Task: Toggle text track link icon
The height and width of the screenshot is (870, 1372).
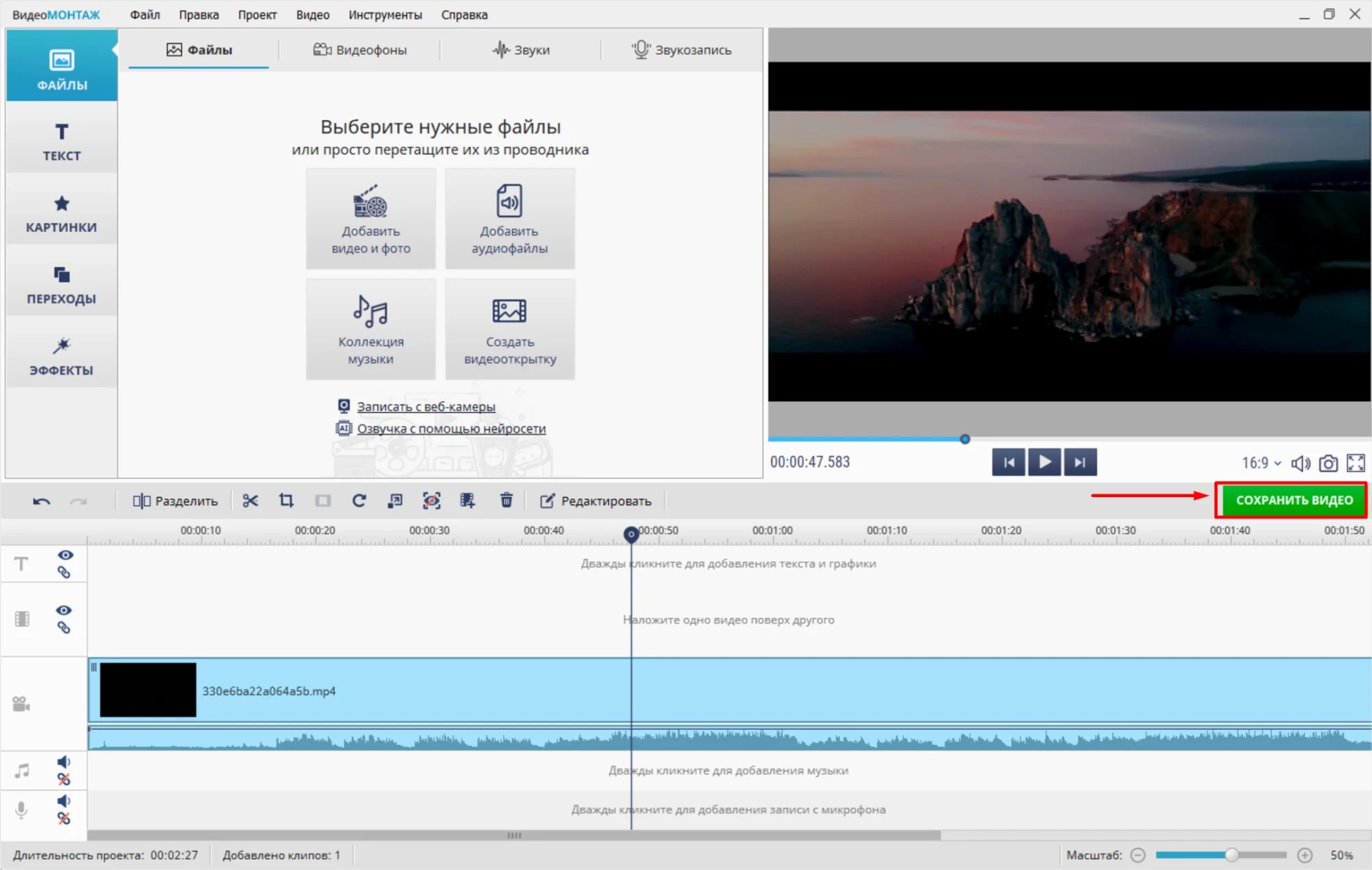Action: coord(64,572)
